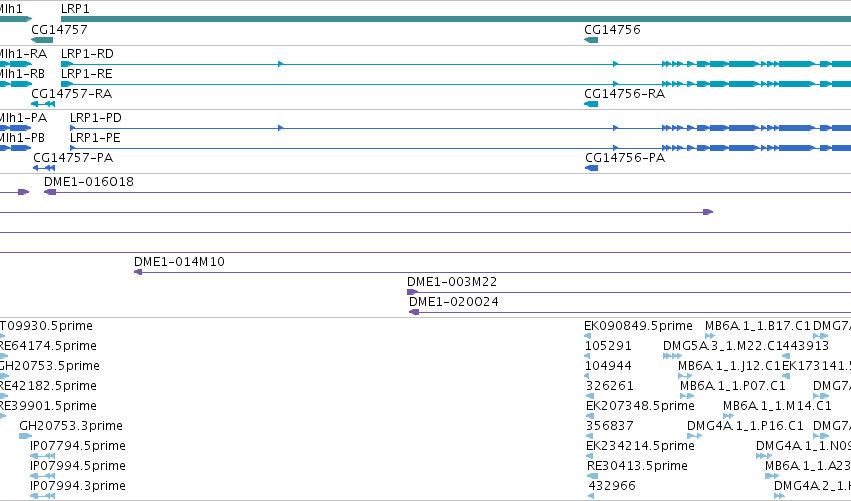The image size is (851, 501).
Task: Click the GH20753.3prime EST glyph
Action: 26,436
